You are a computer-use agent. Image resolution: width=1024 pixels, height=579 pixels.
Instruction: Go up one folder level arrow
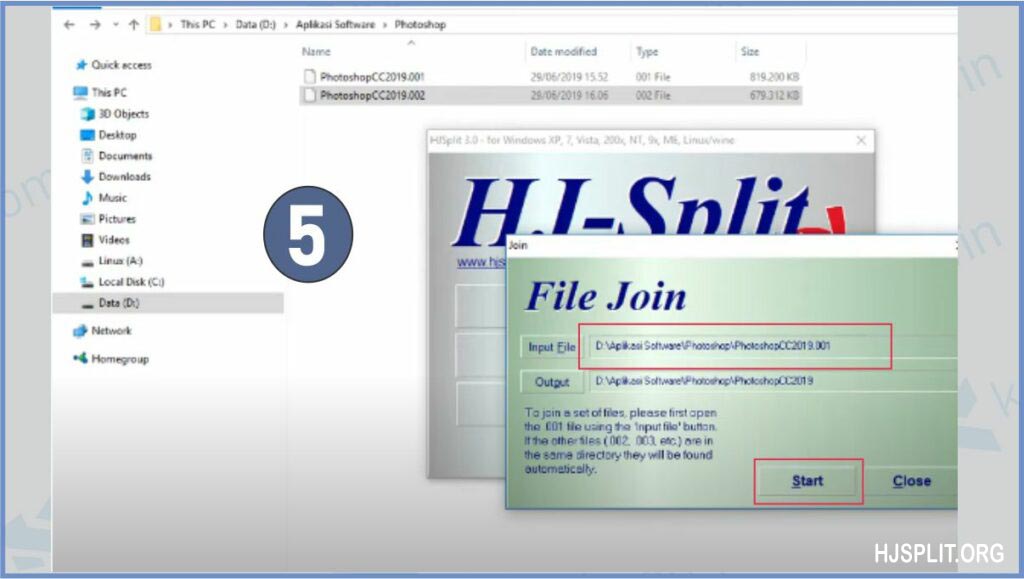[x=134, y=25]
